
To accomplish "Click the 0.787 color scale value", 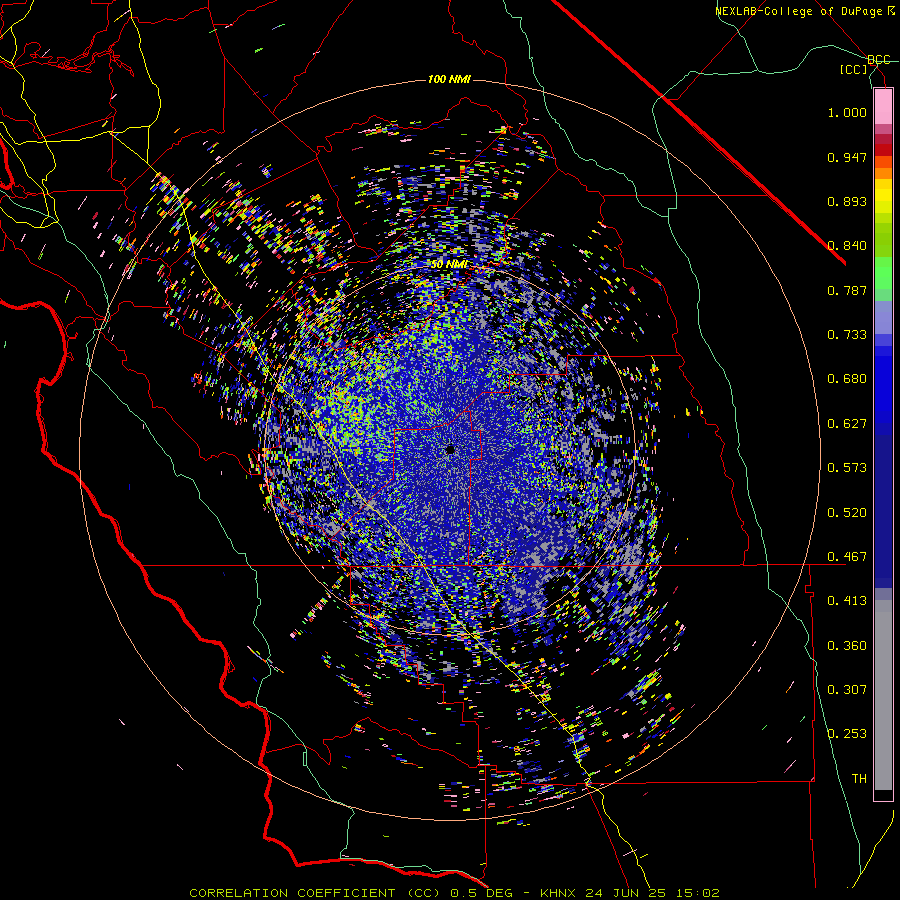I will pyautogui.click(x=847, y=290).
